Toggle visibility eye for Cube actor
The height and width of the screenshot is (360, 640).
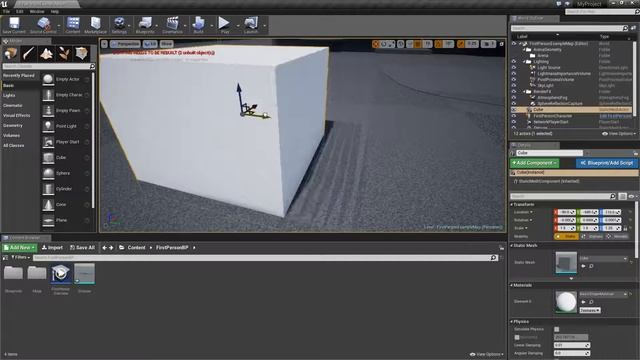(514, 110)
